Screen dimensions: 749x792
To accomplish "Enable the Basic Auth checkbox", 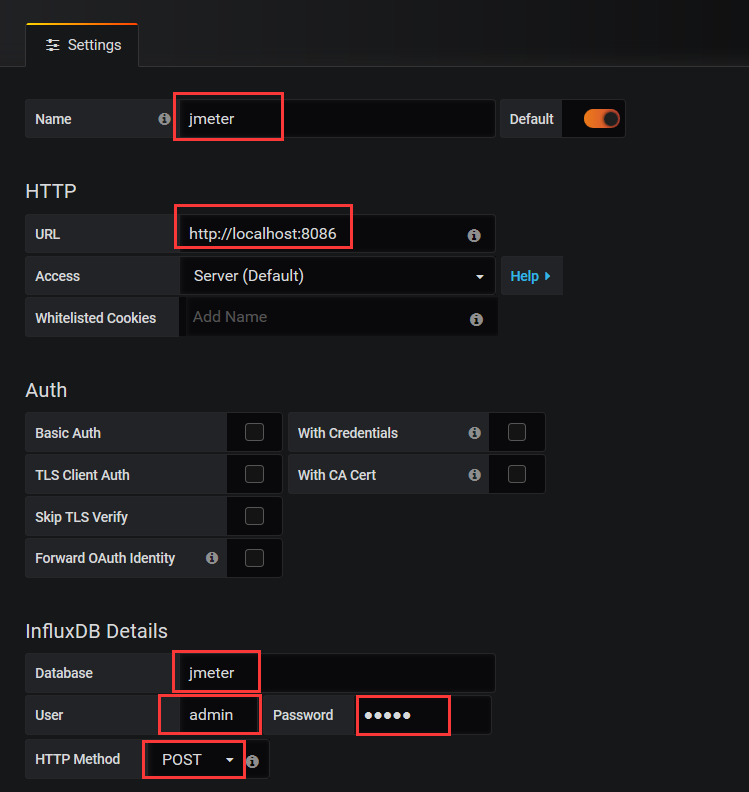I will 255,432.
